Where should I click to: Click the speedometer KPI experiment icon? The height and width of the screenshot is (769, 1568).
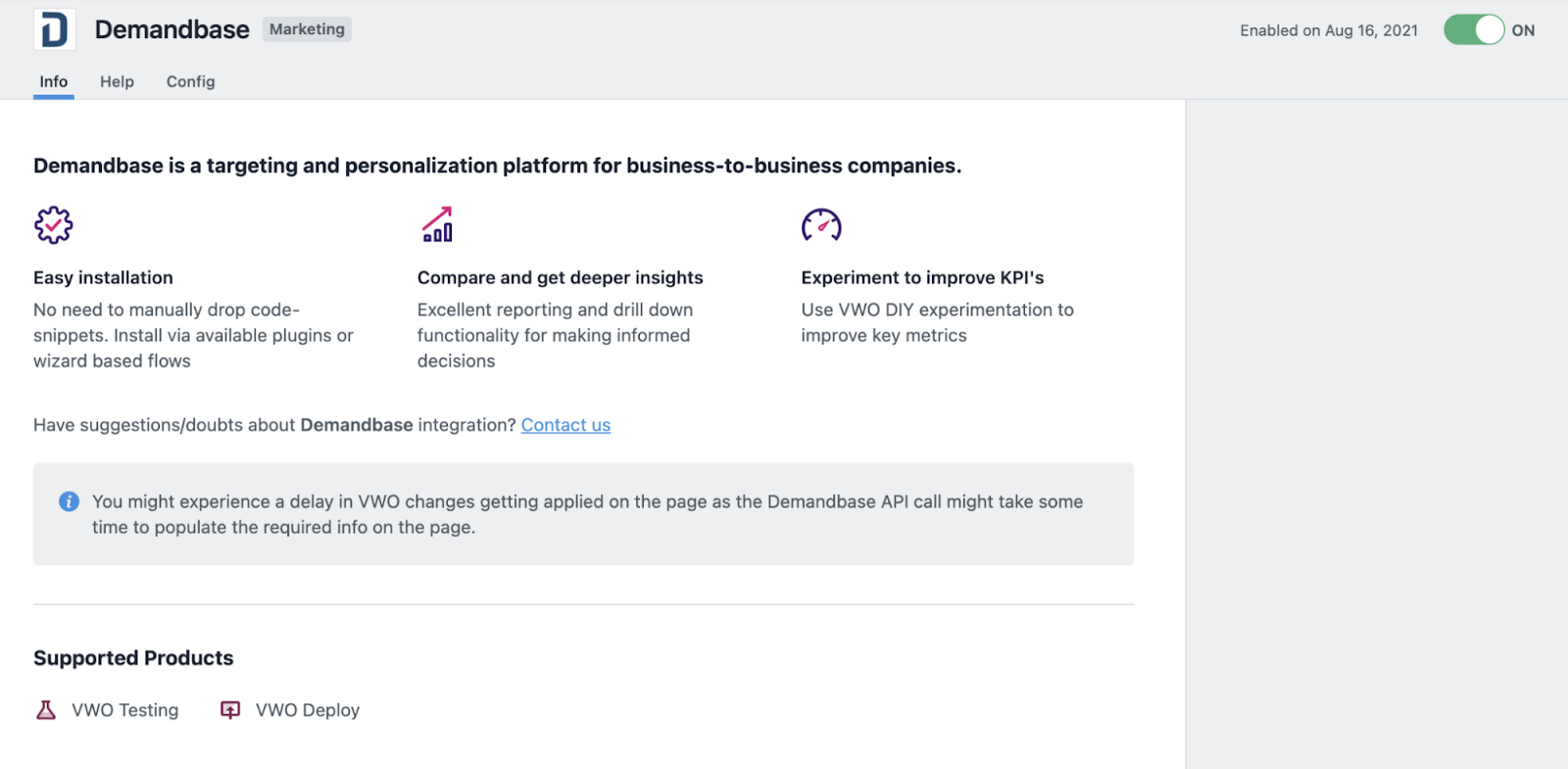tap(821, 225)
